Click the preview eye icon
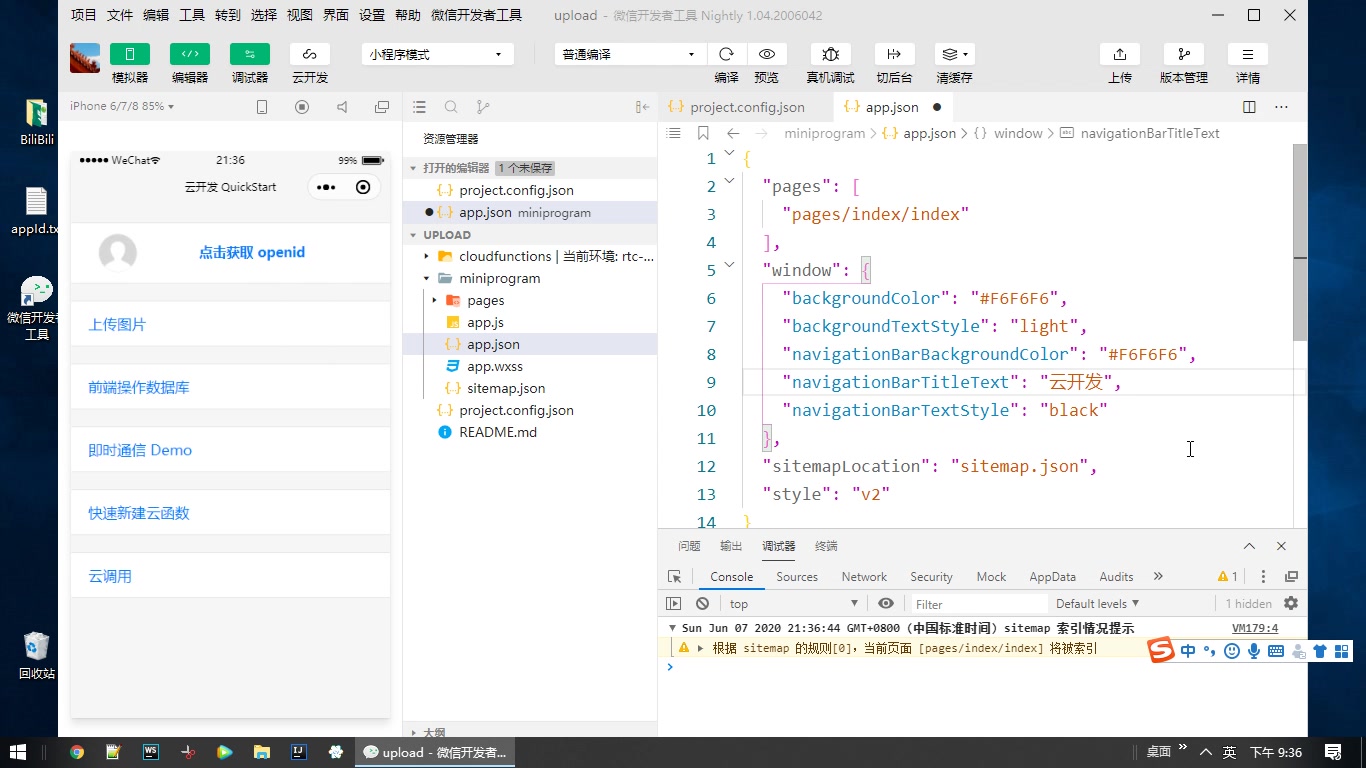The height and width of the screenshot is (768, 1366). 767,54
